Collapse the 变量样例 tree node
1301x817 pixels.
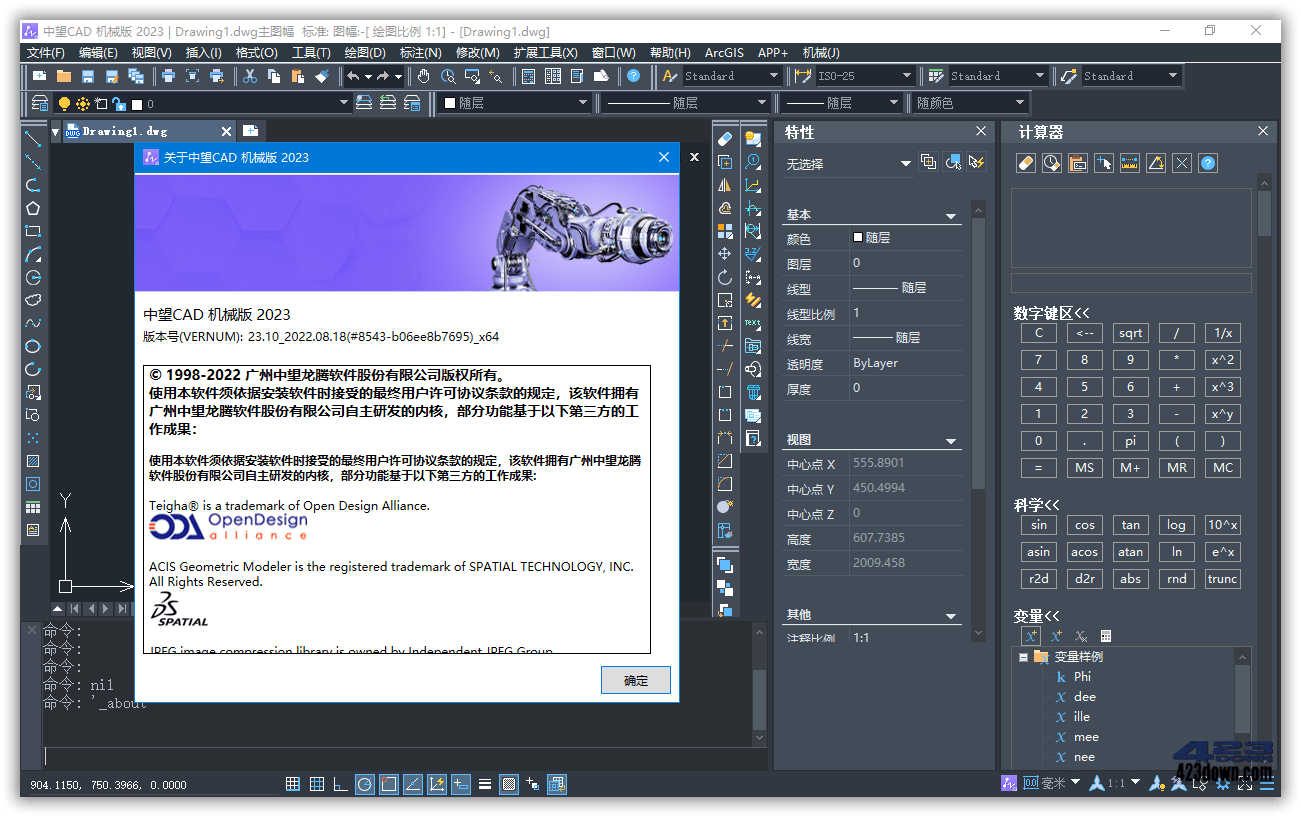click(x=1023, y=657)
